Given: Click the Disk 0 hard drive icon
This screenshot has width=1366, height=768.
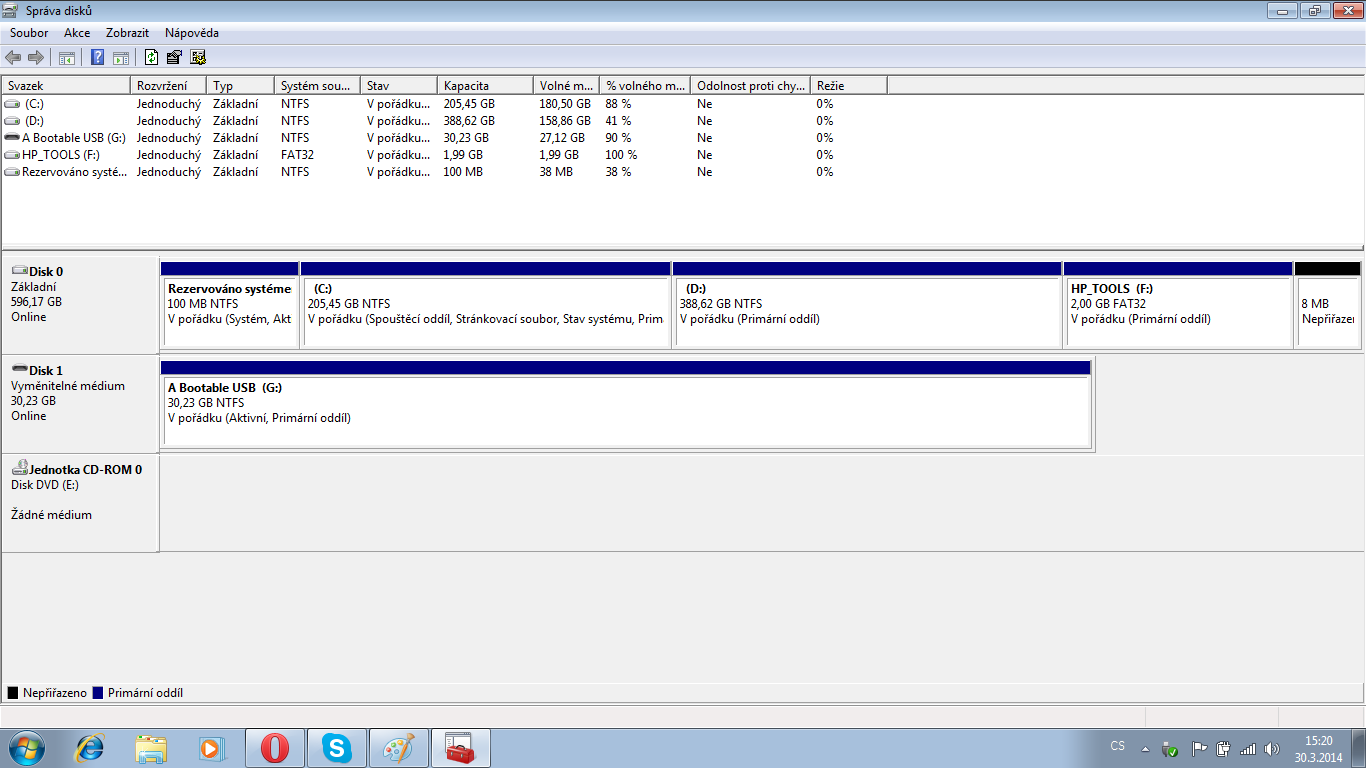Looking at the screenshot, I should (x=19, y=271).
